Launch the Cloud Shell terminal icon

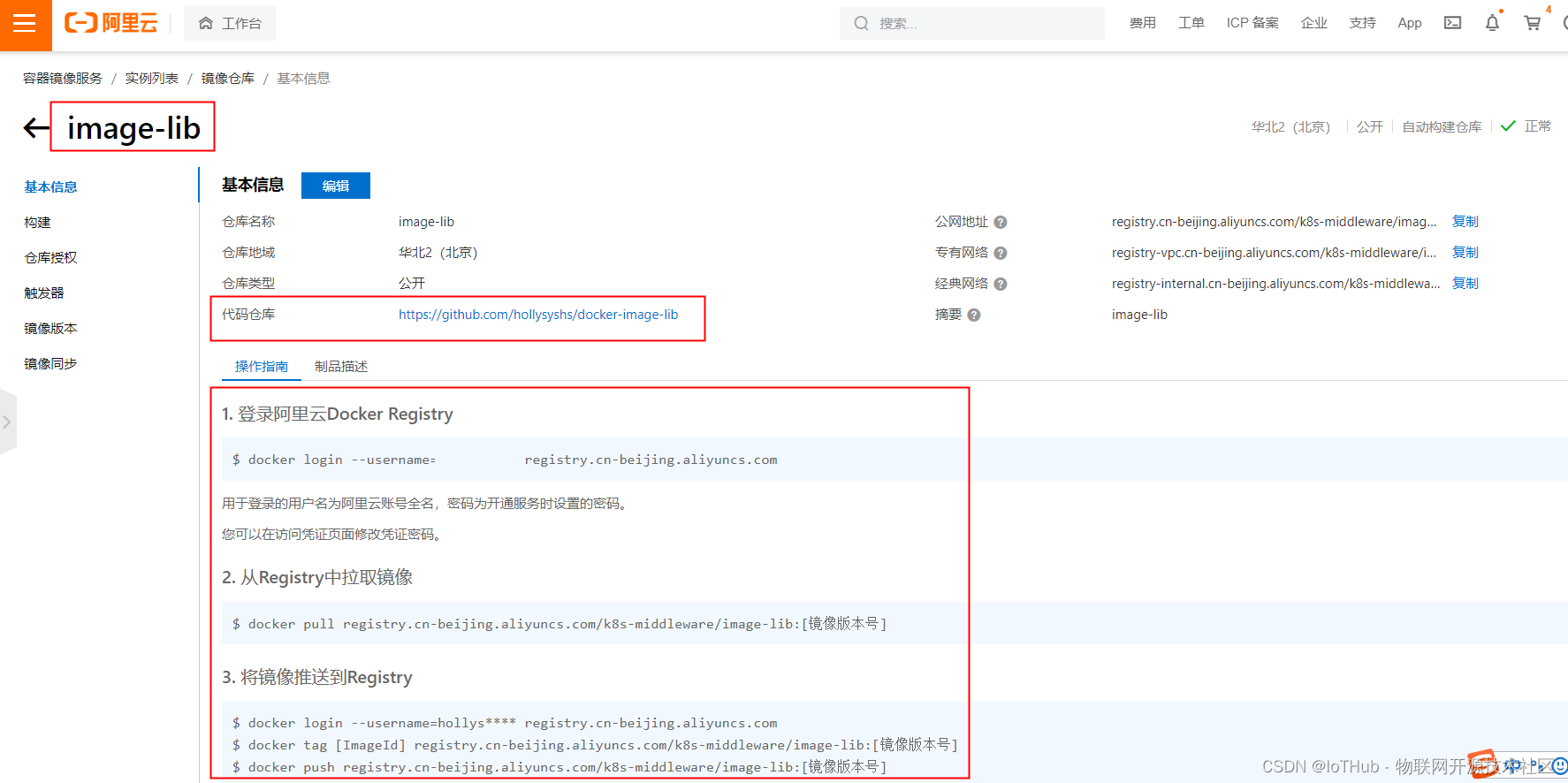click(x=1452, y=23)
